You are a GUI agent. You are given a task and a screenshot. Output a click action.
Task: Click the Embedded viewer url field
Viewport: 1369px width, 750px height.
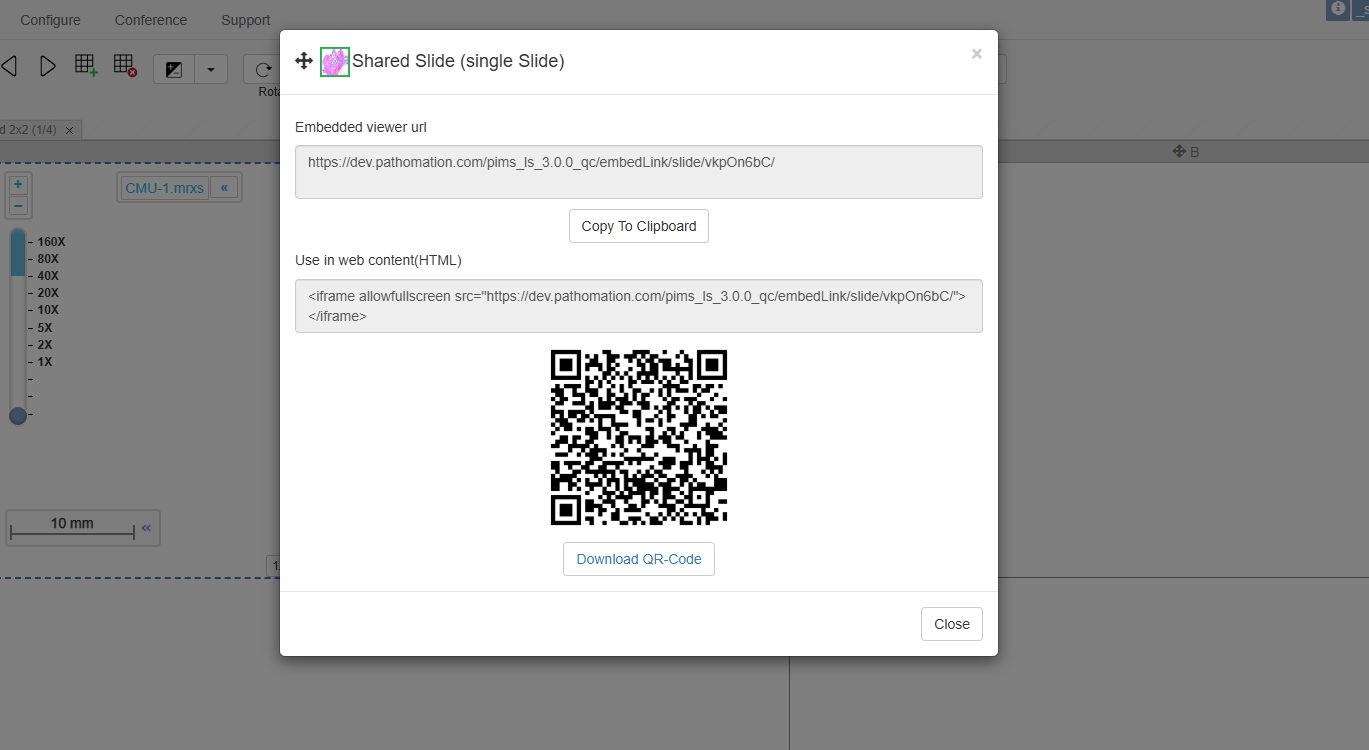[638, 172]
